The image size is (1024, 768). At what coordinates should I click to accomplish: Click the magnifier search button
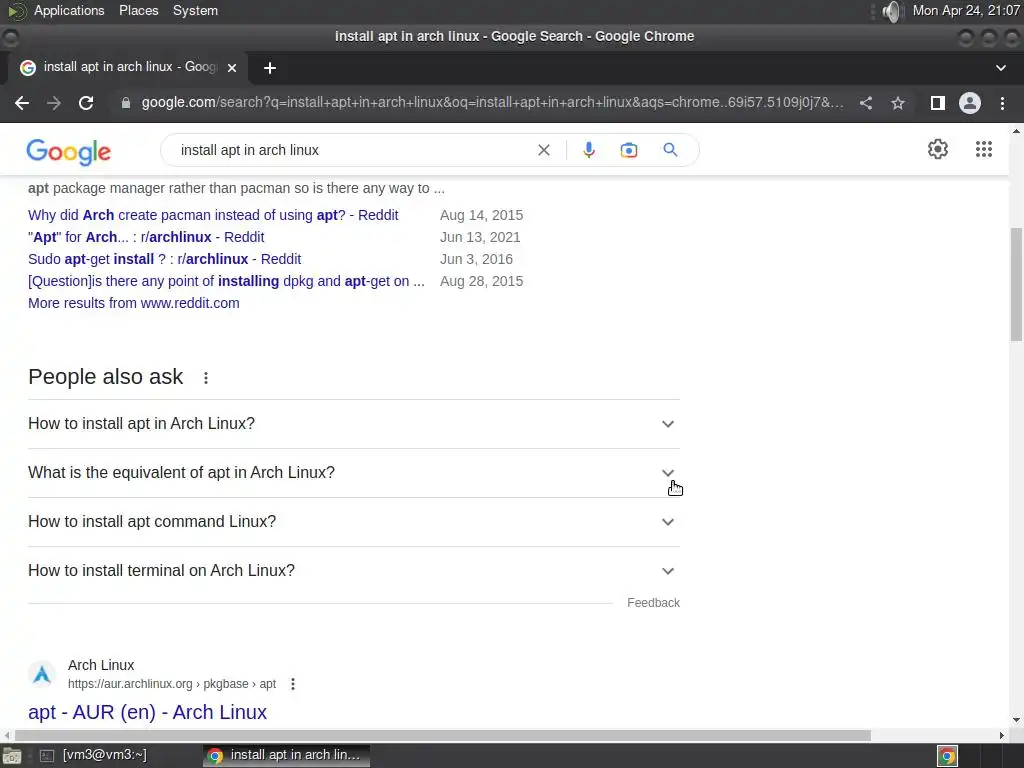pyautogui.click(x=670, y=150)
